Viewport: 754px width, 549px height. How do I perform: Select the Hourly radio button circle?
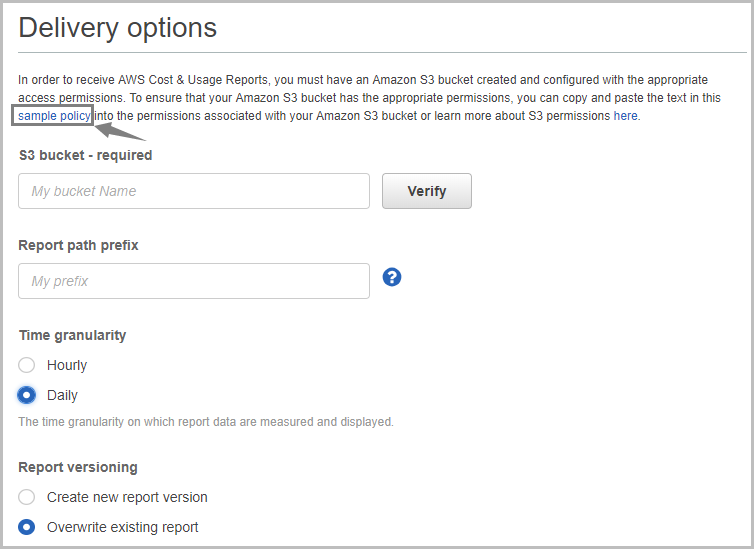tap(27, 365)
